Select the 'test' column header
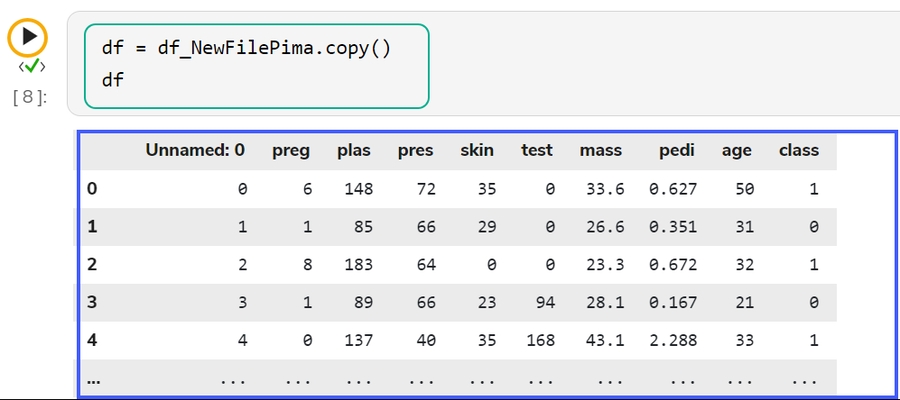The width and height of the screenshot is (900, 400). (x=537, y=151)
